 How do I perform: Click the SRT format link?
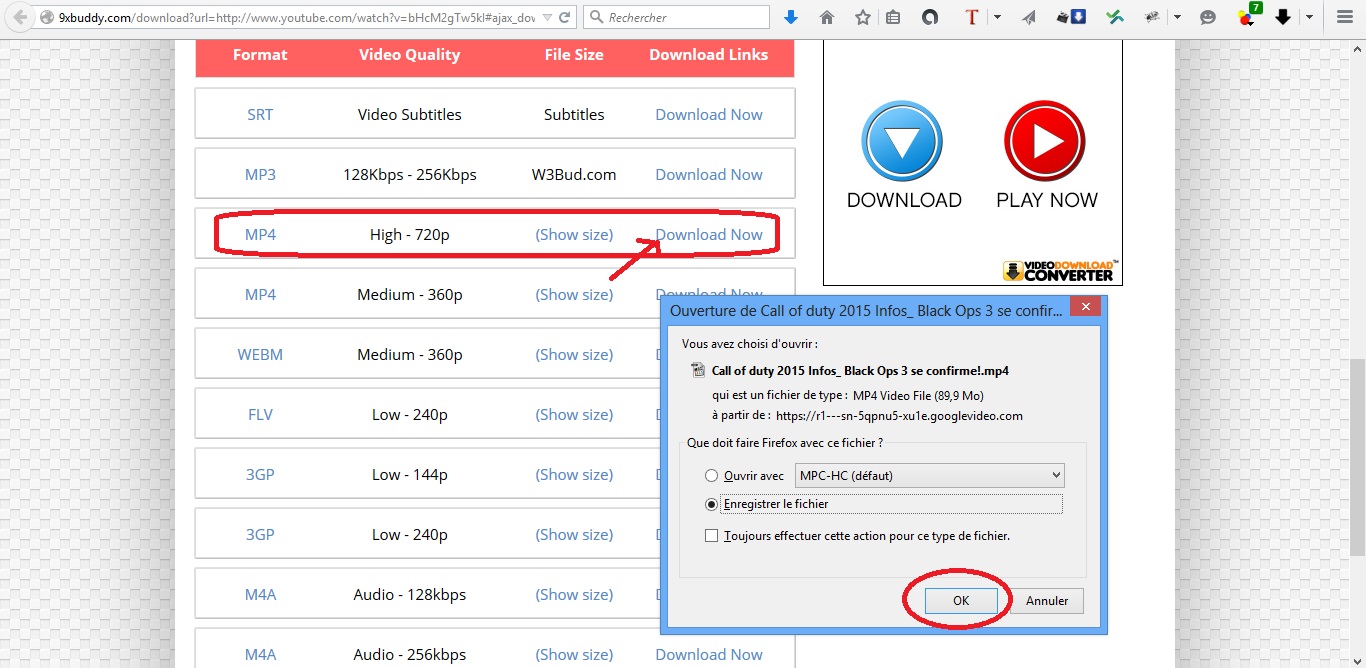click(x=260, y=114)
